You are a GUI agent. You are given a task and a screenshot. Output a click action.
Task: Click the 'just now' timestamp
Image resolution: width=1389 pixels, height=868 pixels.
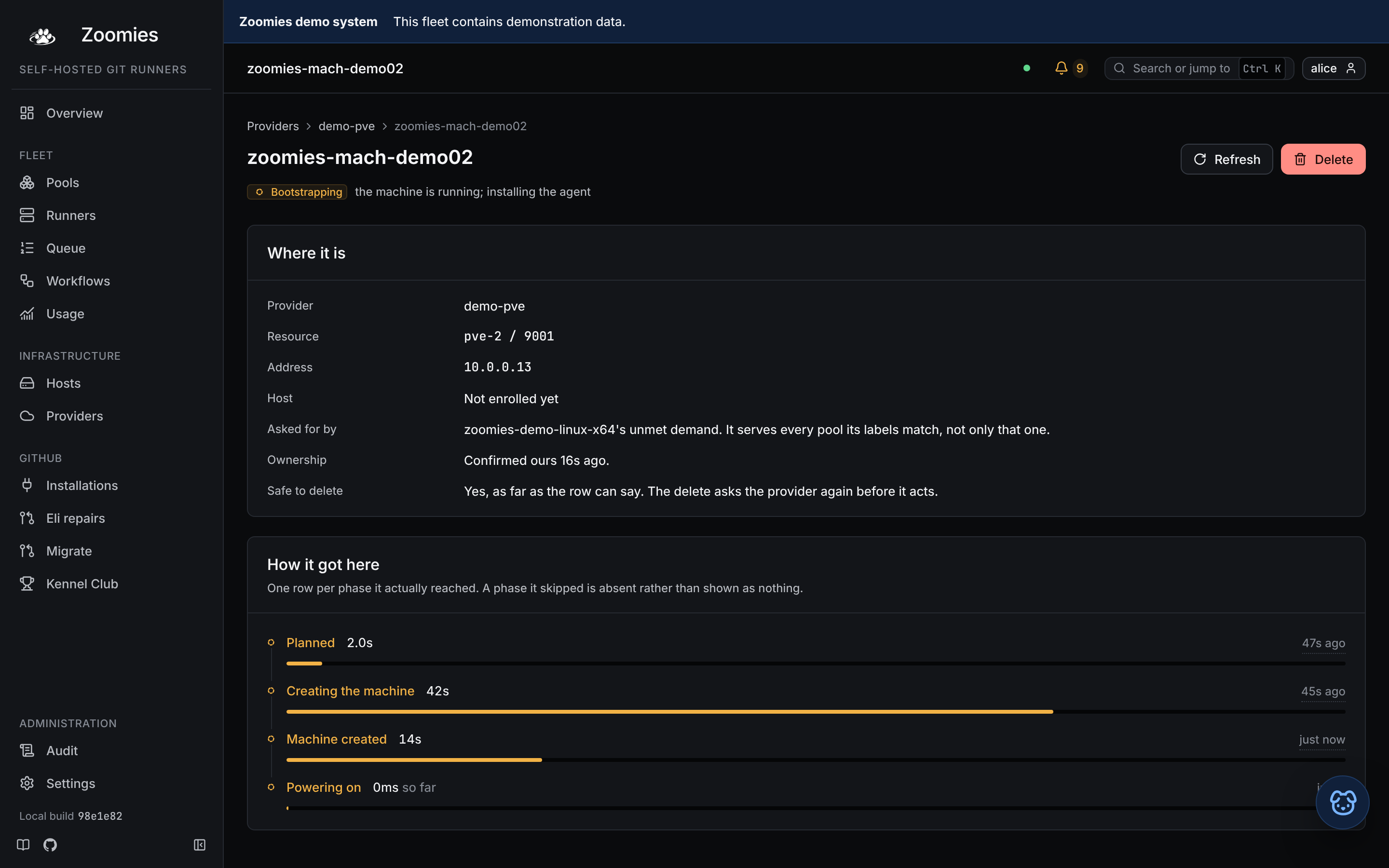[1322, 739]
